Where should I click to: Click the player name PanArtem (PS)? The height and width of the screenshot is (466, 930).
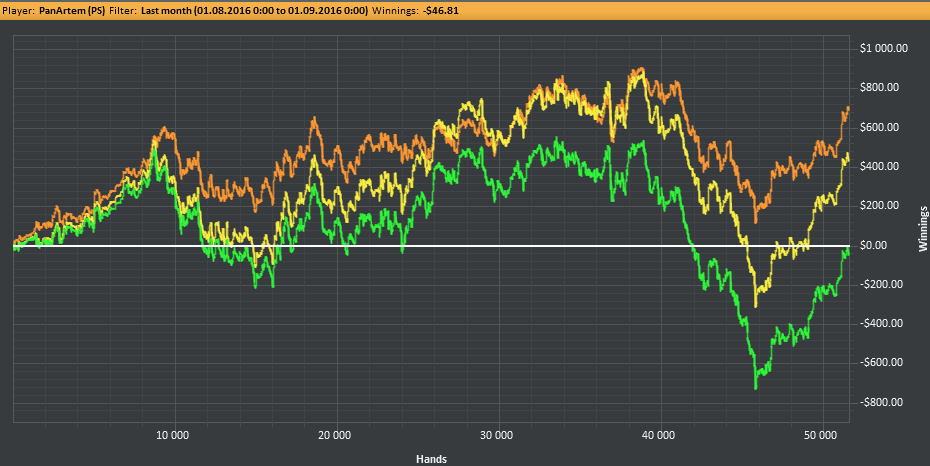72,11
